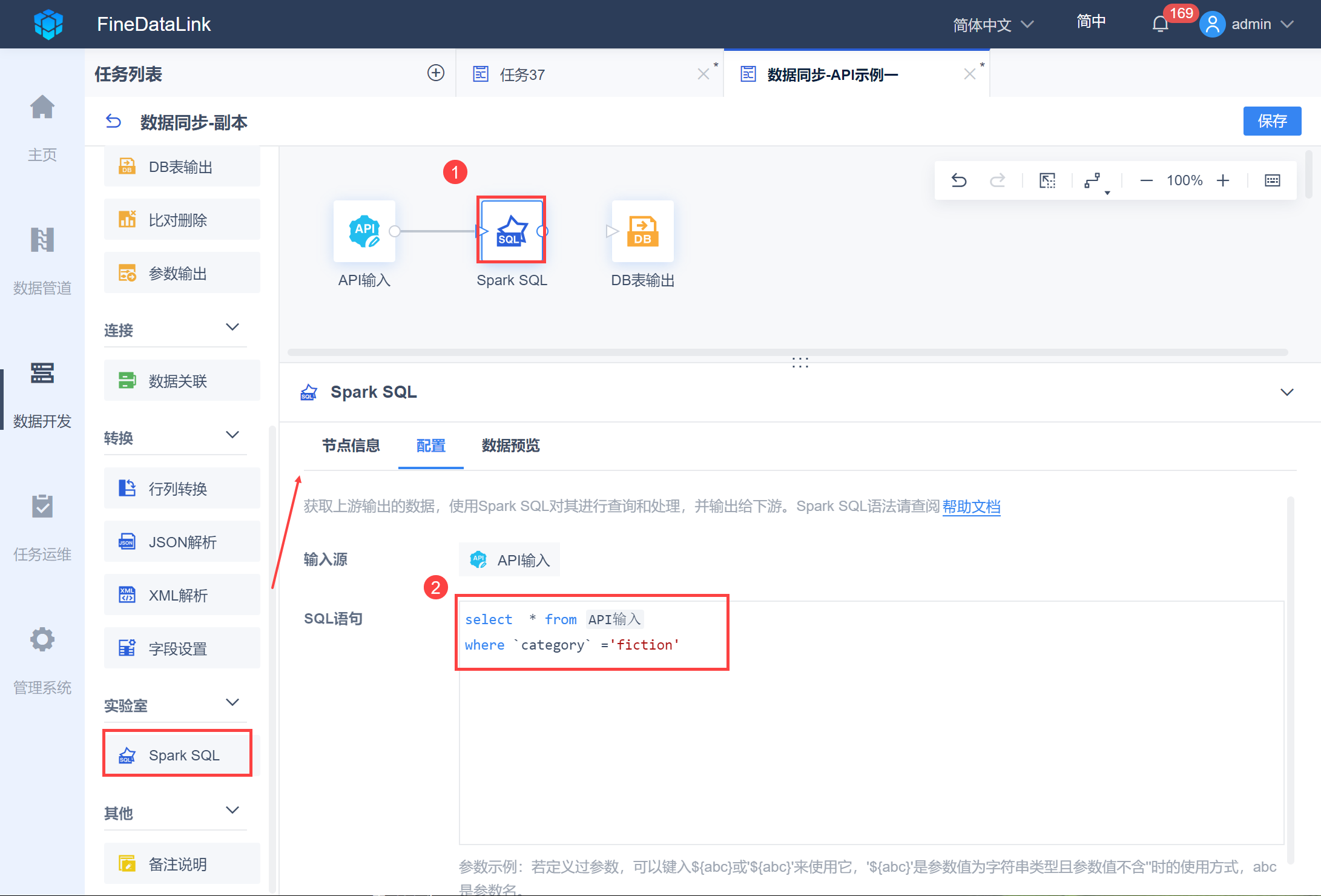Open the keyboard shortcuts icon in the toolbar
This screenshot has height=896, width=1321.
[x=1272, y=180]
